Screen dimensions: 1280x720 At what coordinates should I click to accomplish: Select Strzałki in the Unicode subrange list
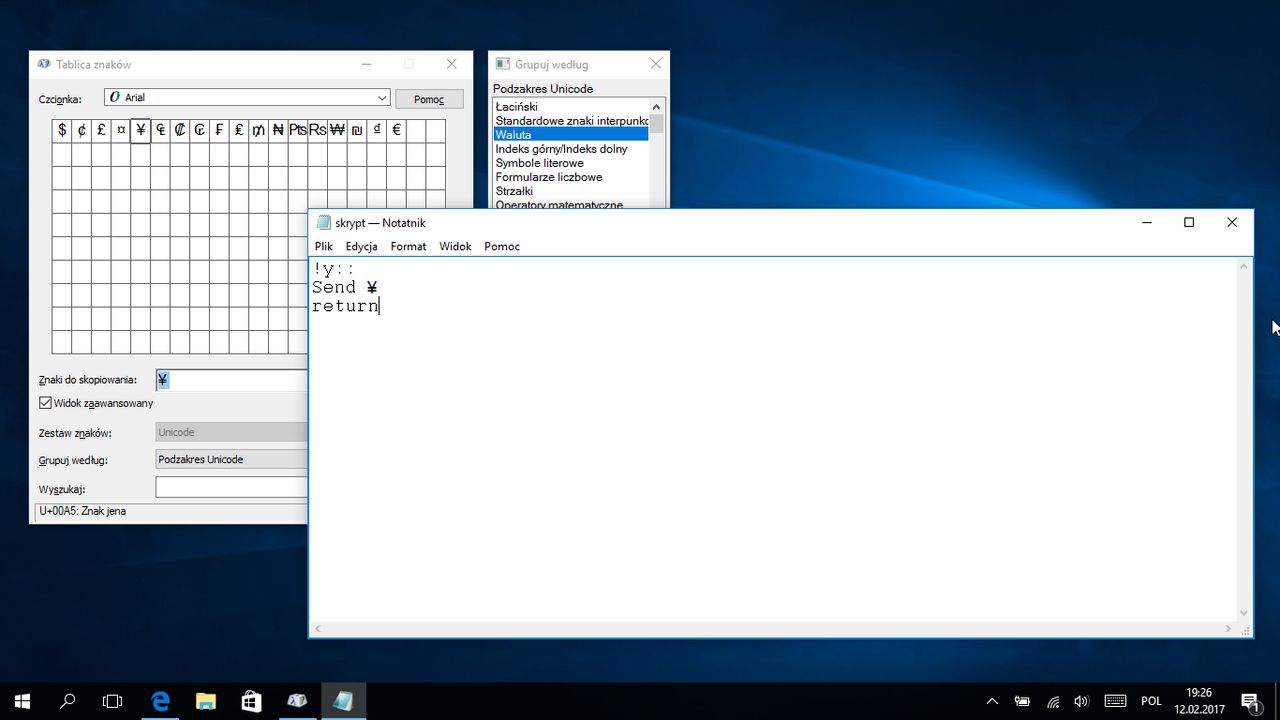514,191
